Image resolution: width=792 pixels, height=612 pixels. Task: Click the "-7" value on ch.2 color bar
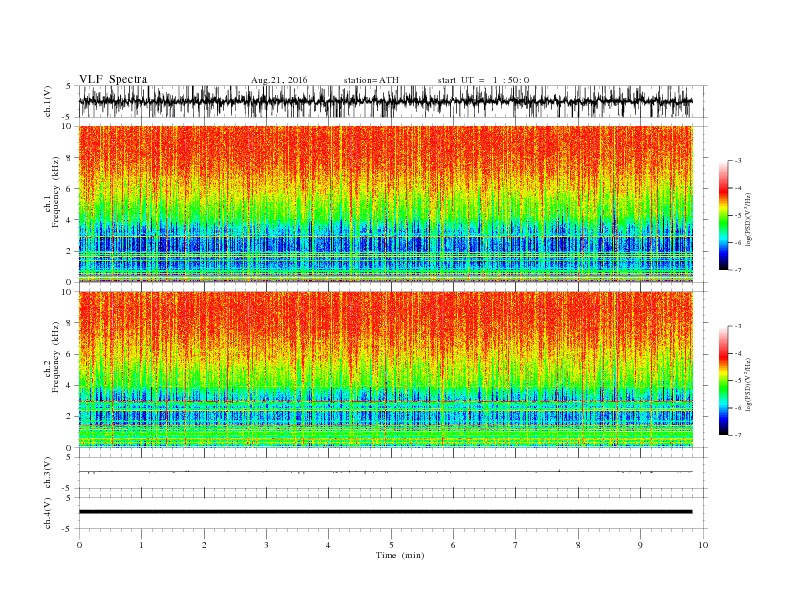(738, 435)
